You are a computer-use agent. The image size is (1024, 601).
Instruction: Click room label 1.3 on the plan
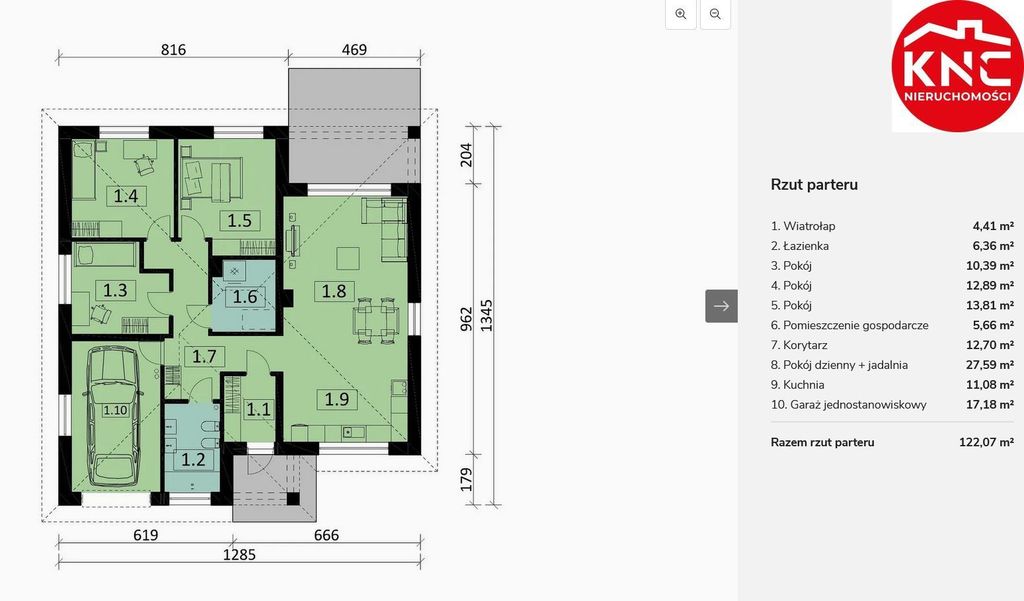coord(115,290)
